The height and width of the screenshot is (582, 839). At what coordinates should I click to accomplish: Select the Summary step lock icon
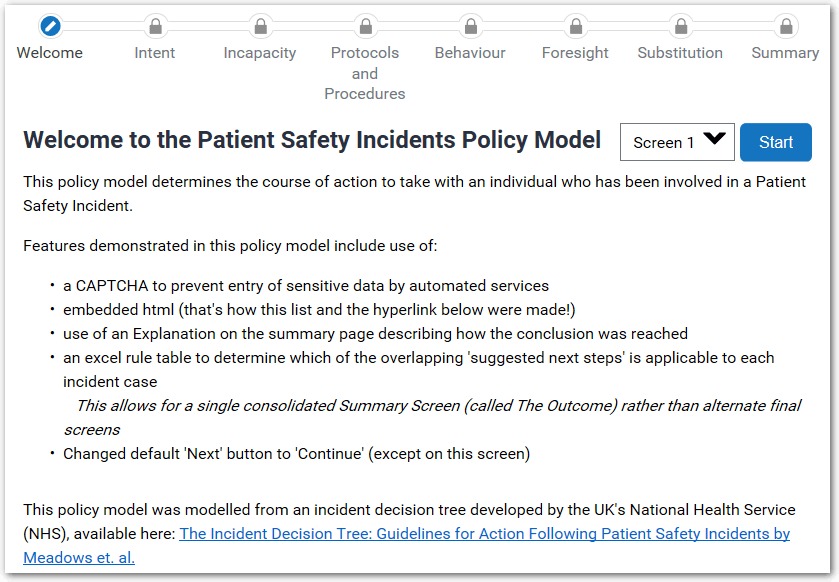point(785,26)
